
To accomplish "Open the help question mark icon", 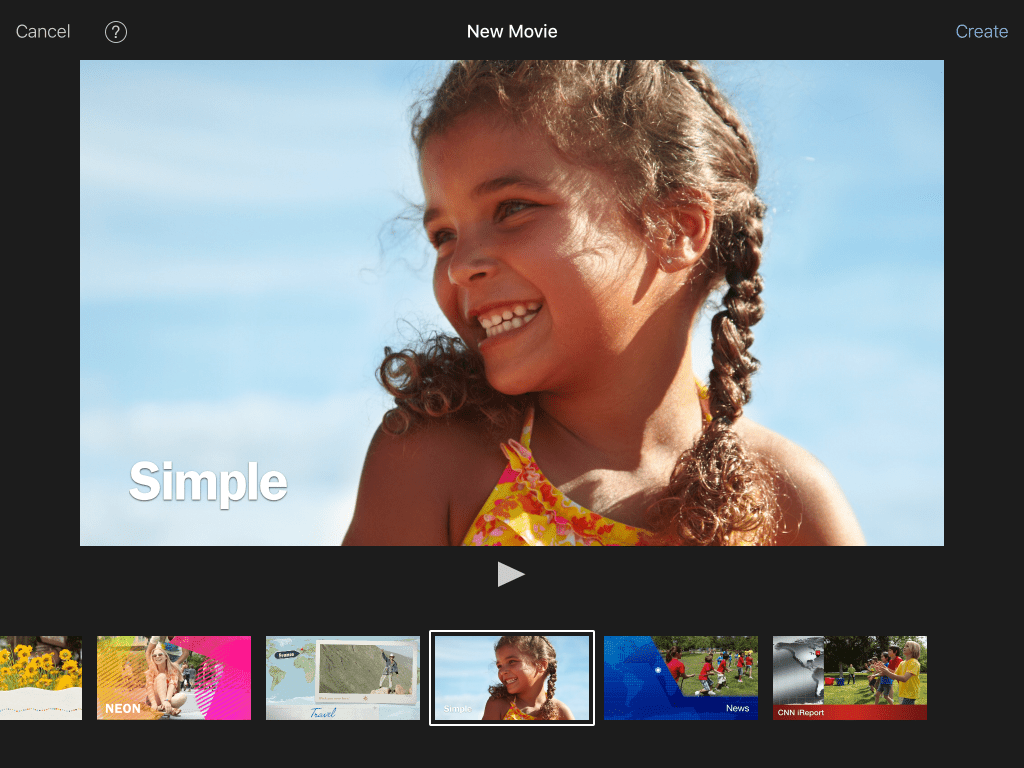I will coord(116,31).
